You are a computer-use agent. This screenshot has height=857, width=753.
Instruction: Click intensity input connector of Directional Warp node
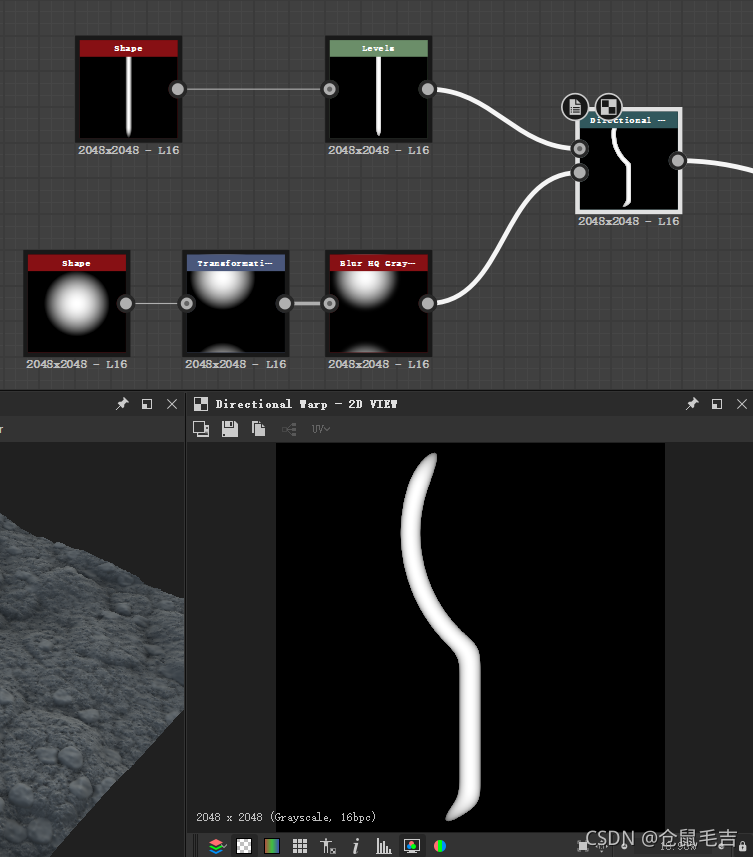tap(579, 173)
